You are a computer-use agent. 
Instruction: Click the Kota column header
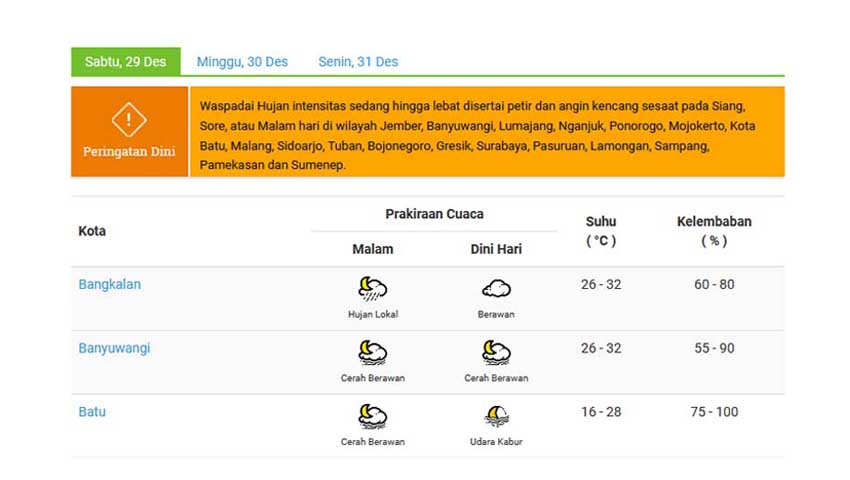[x=92, y=231]
